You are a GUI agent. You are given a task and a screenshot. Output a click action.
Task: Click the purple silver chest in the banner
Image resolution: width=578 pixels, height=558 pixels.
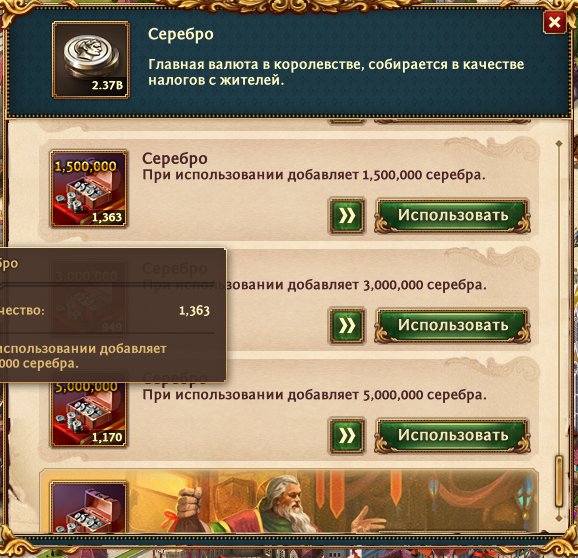point(88,507)
